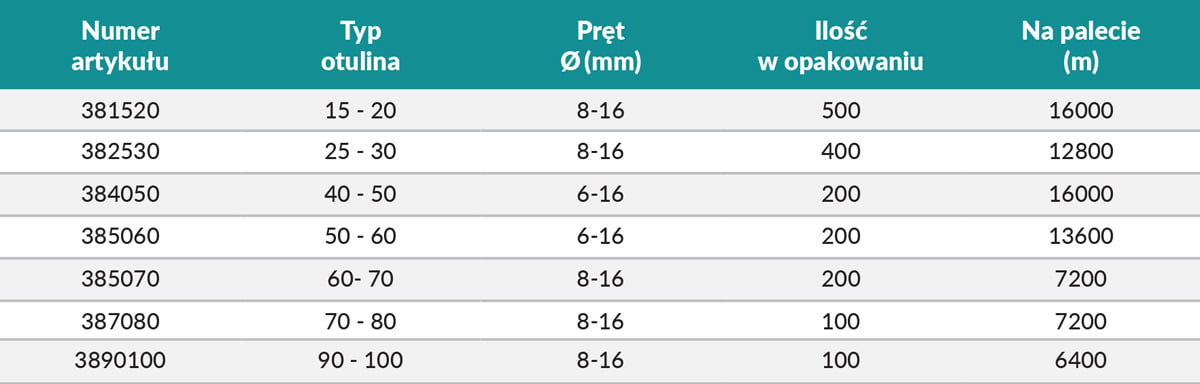Image resolution: width=1200 pixels, height=384 pixels.
Task: Click the 500 quantity cell
Action: coord(840,112)
